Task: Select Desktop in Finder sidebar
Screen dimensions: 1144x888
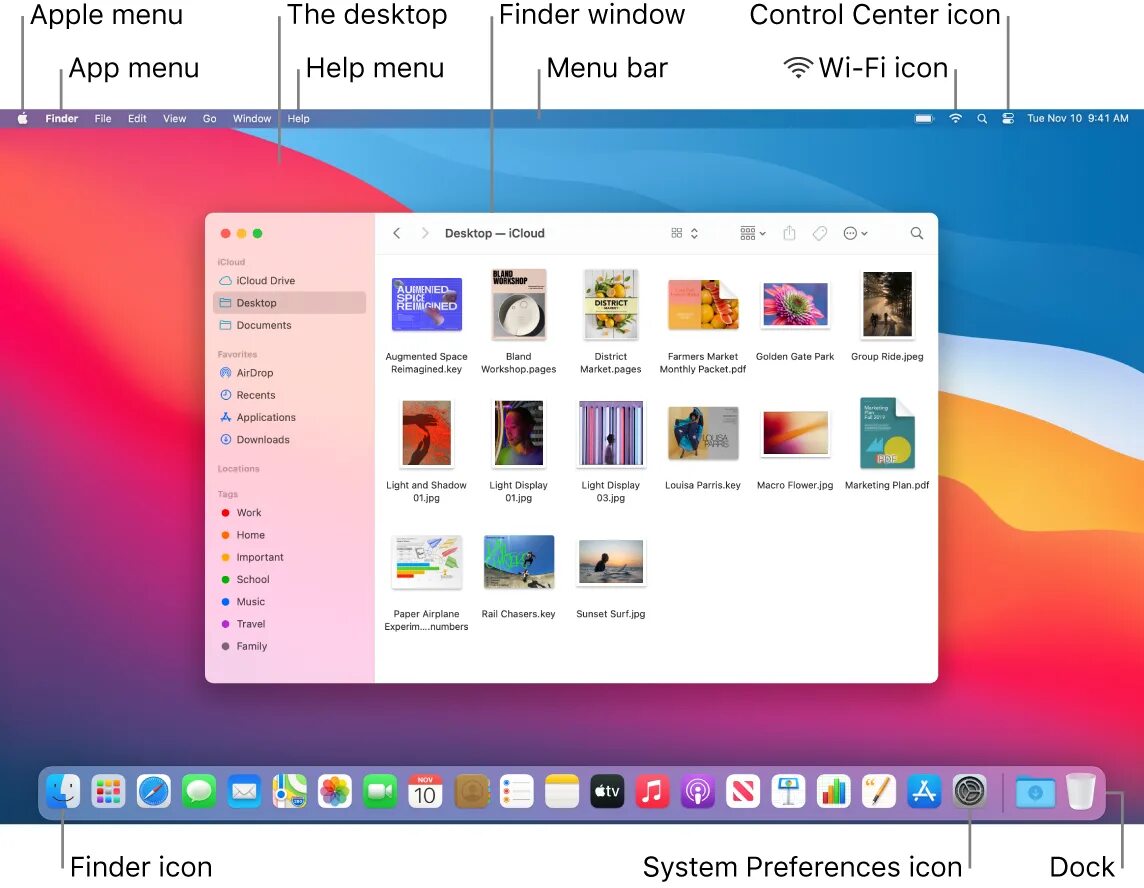Action: 290,303
